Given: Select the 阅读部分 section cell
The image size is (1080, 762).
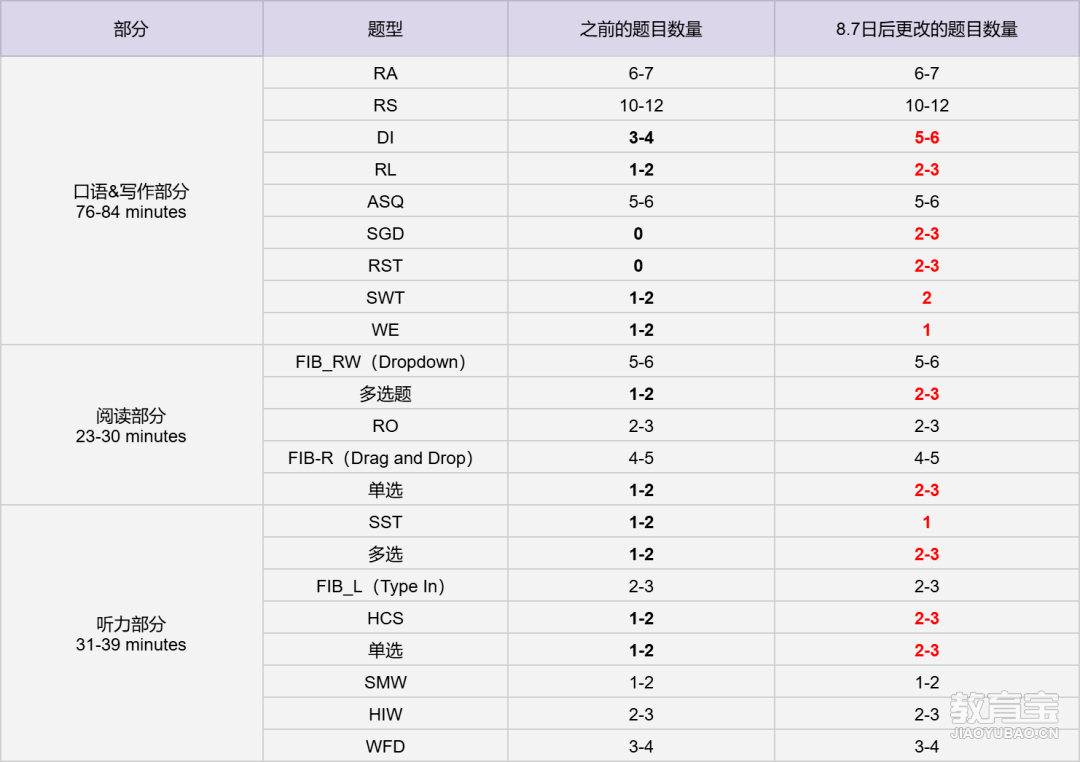Looking at the screenshot, I should tap(131, 426).
